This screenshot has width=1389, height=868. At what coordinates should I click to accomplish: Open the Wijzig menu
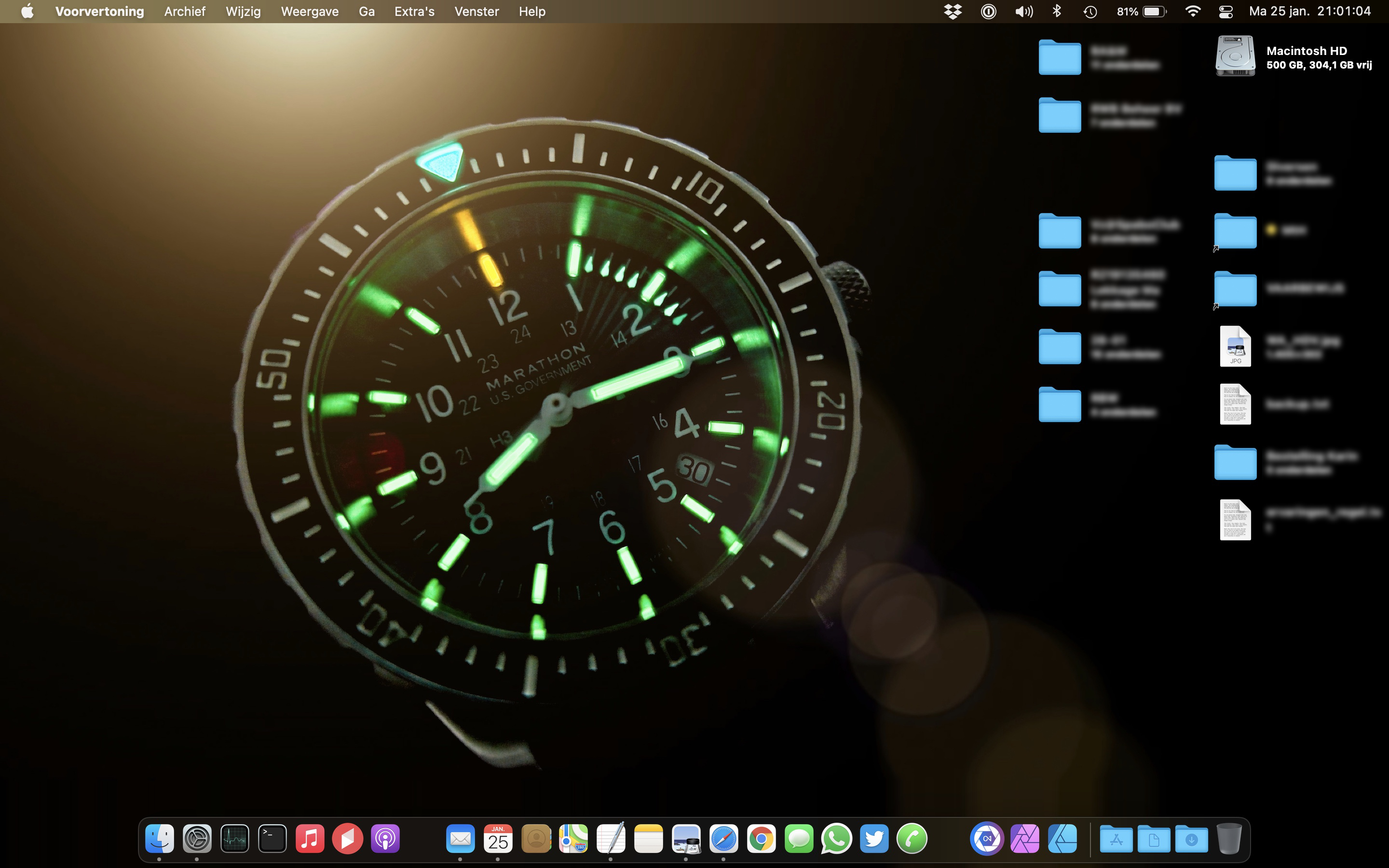pos(244,12)
